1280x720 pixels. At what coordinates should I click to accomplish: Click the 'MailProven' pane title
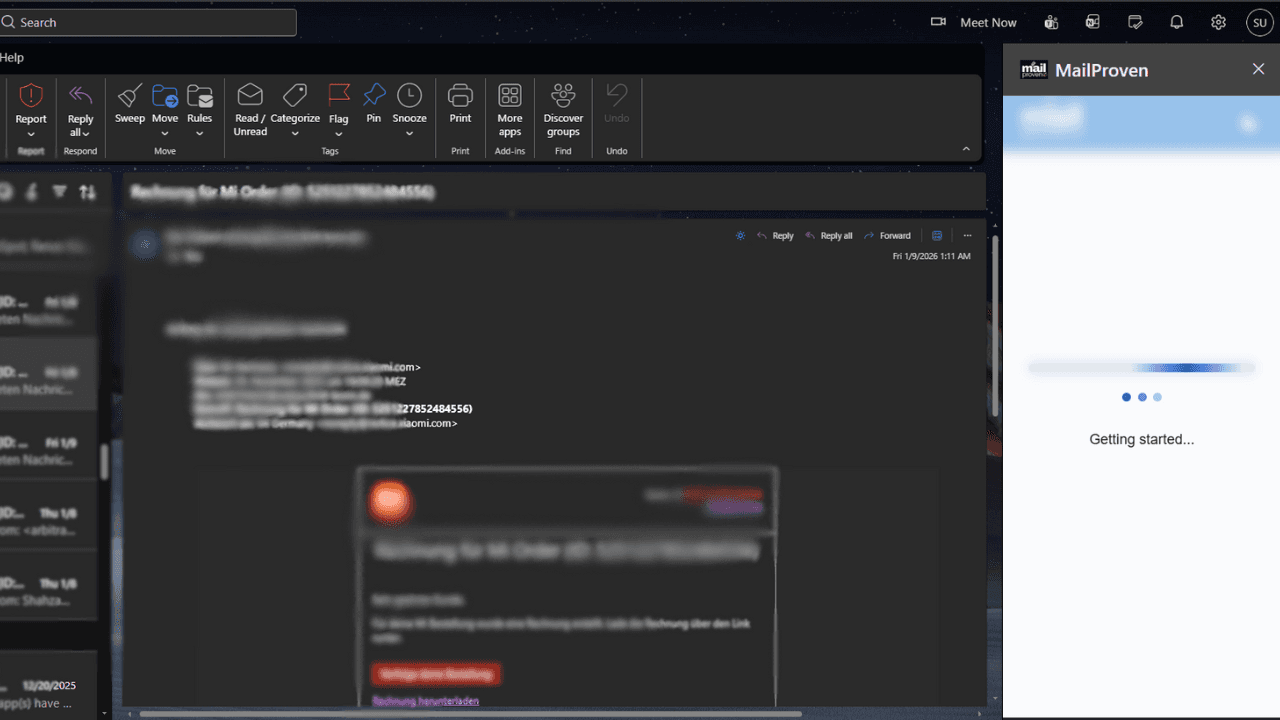click(x=1101, y=70)
